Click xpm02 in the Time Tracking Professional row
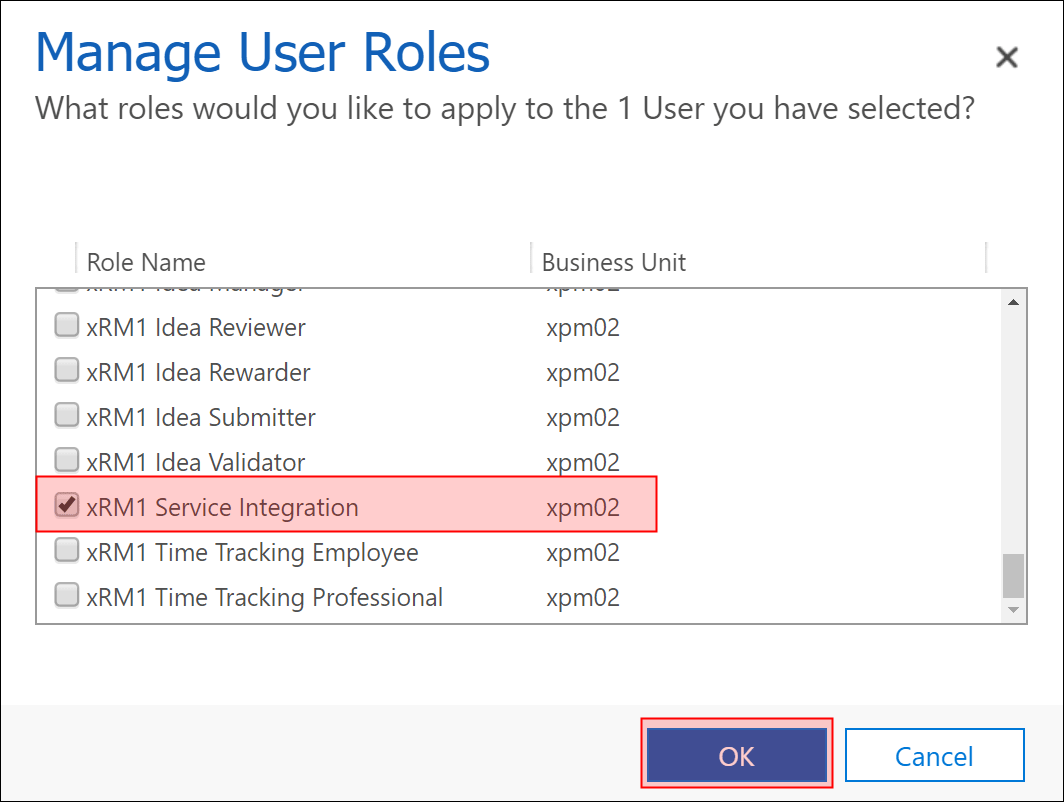The width and height of the screenshot is (1064, 802). pyautogui.click(x=583, y=597)
